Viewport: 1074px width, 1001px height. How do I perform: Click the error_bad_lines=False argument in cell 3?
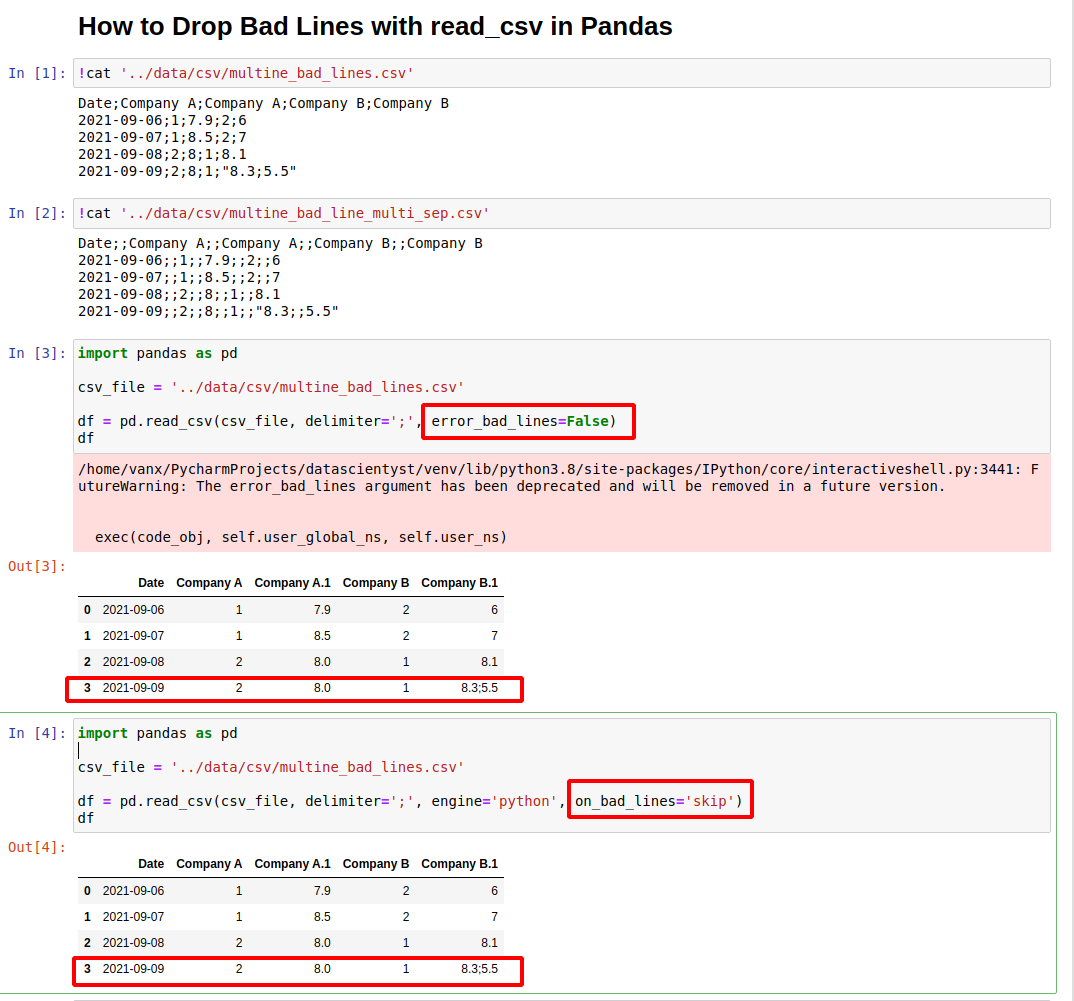coord(529,421)
